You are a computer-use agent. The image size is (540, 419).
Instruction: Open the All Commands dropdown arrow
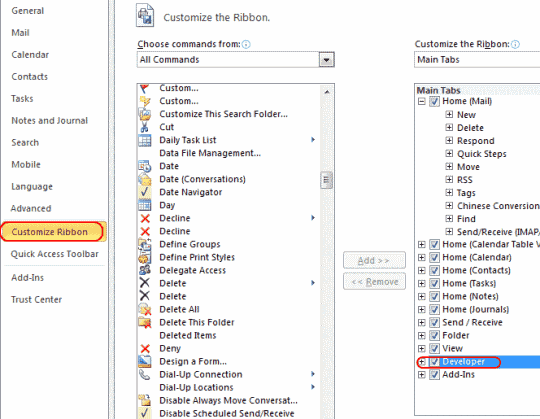point(326,60)
